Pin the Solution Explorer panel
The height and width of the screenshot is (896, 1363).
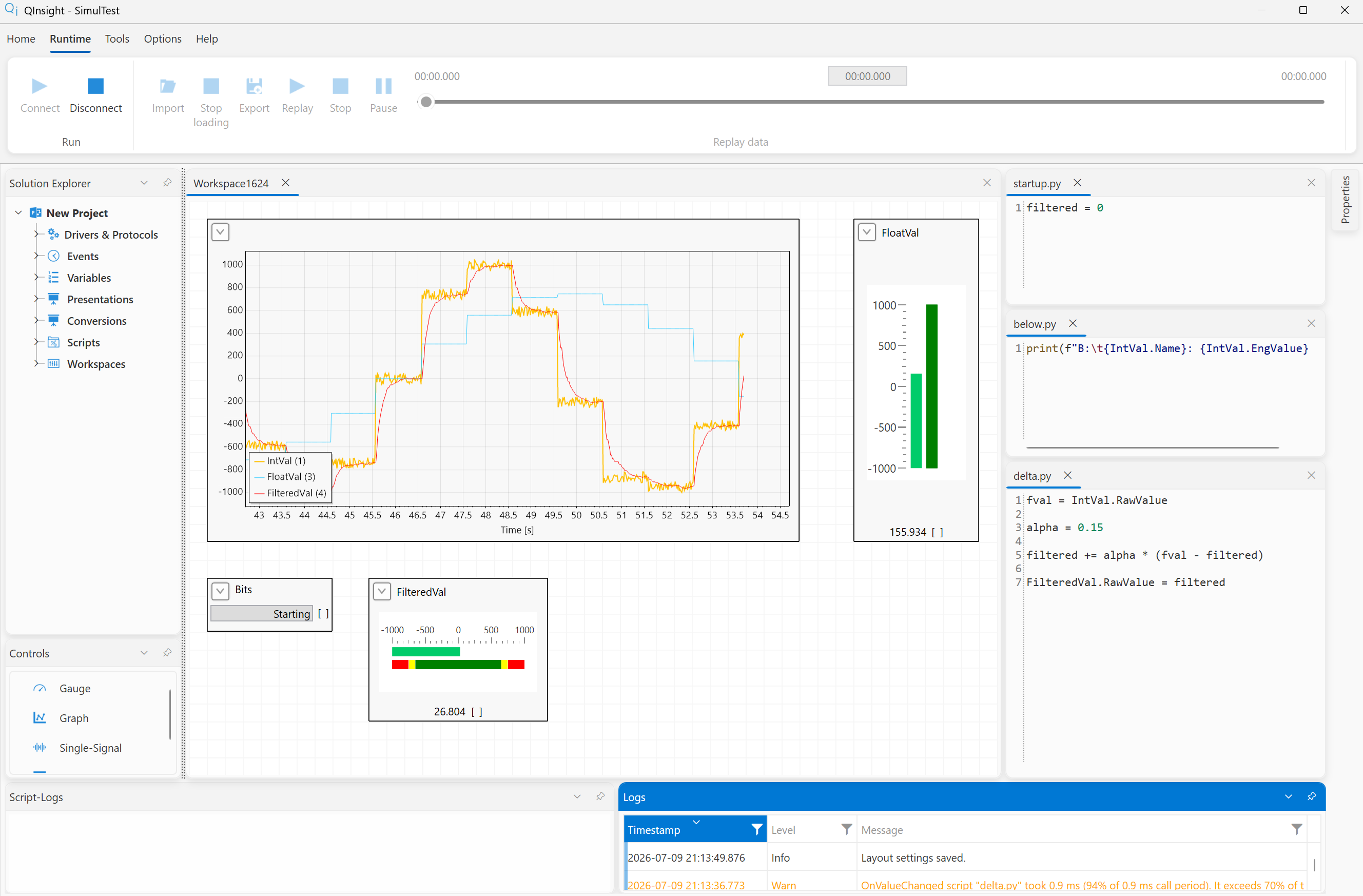[x=167, y=183]
